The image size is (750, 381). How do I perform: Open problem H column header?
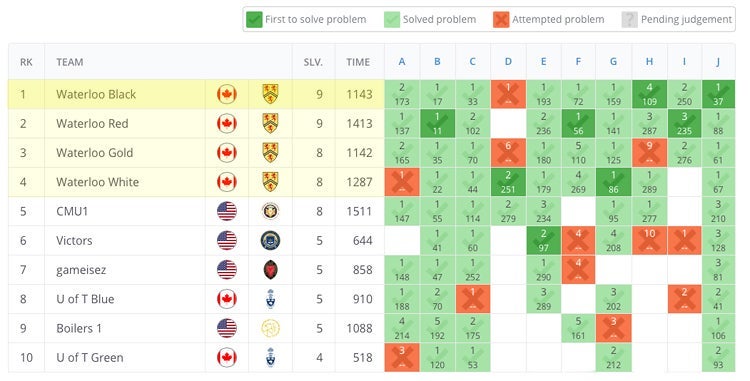[x=649, y=62]
